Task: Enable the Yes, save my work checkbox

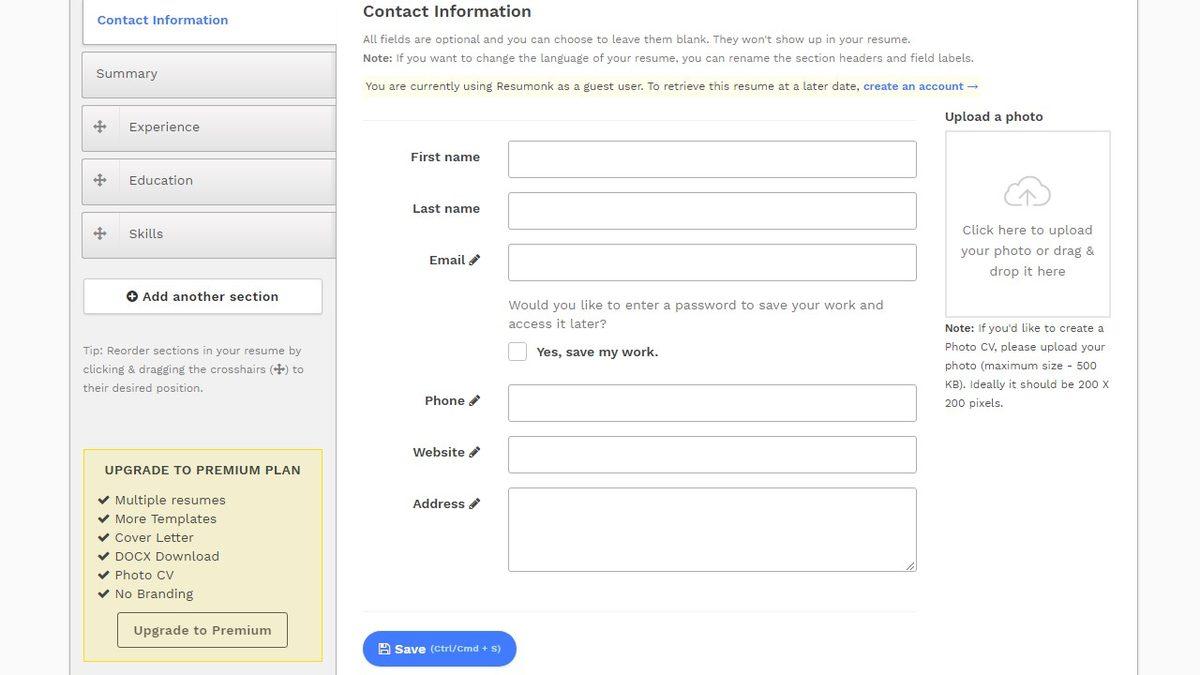Action: point(516,350)
